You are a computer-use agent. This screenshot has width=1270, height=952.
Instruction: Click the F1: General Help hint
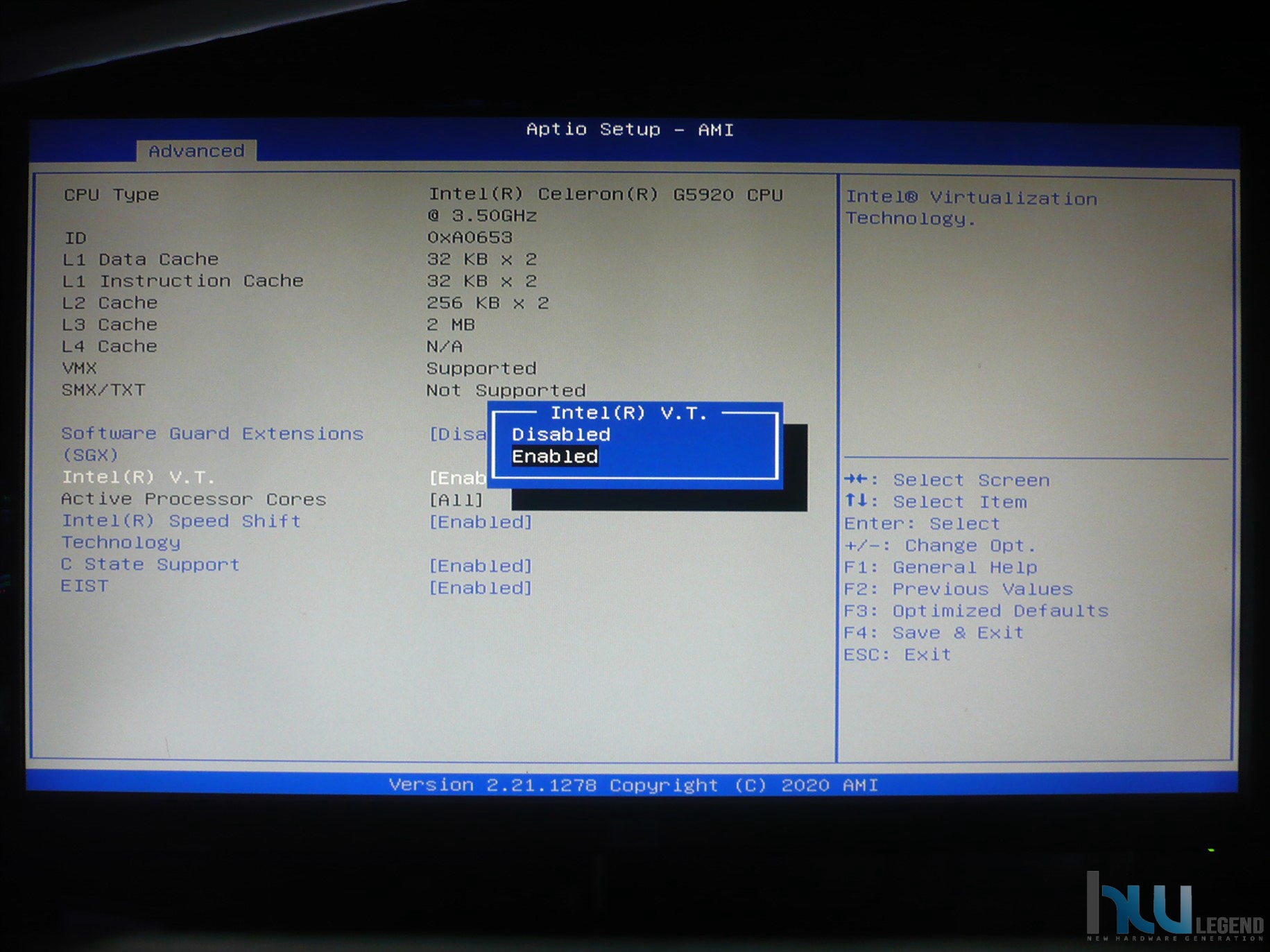[x=941, y=567]
